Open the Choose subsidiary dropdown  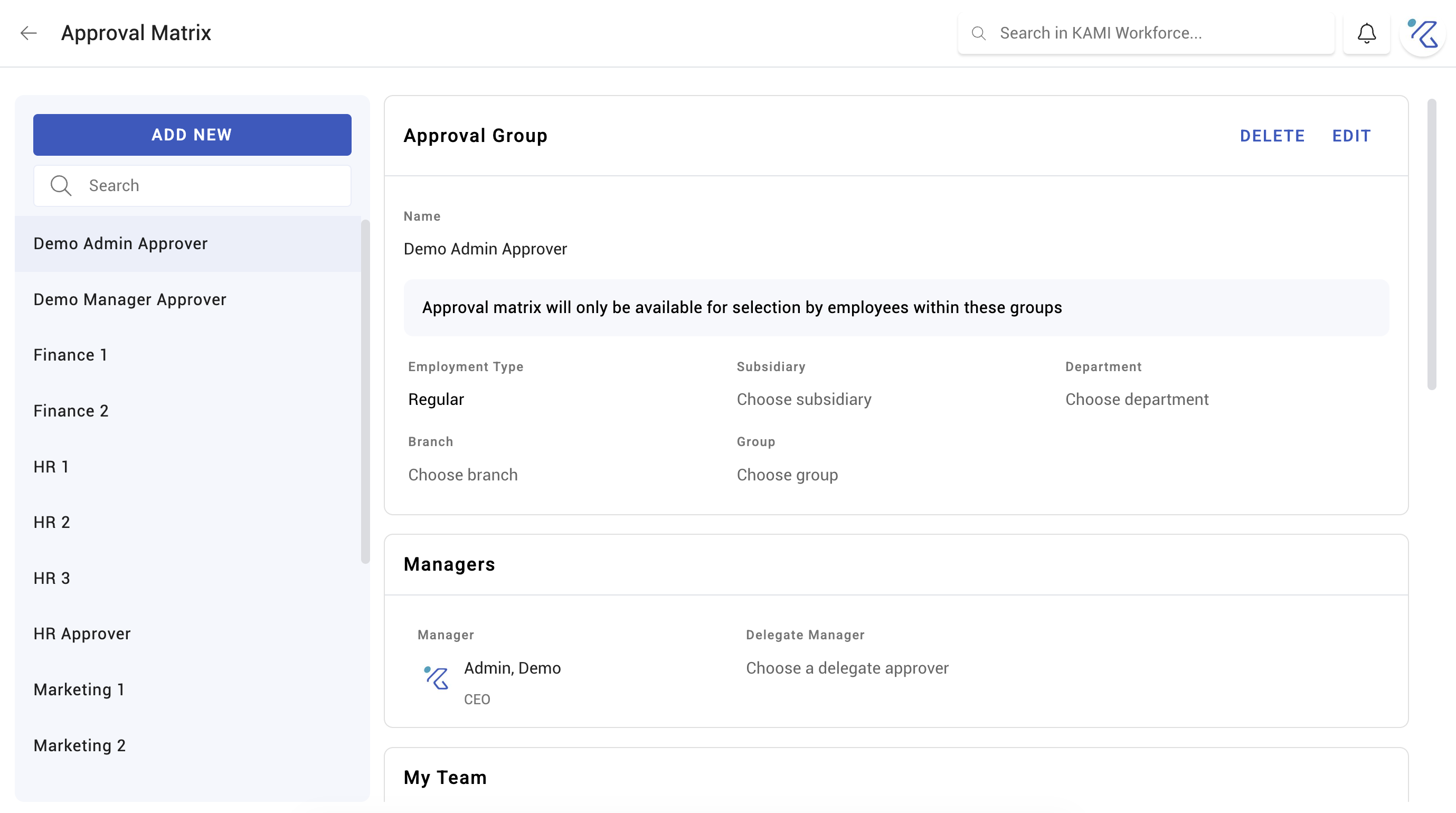(x=803, y=400)
